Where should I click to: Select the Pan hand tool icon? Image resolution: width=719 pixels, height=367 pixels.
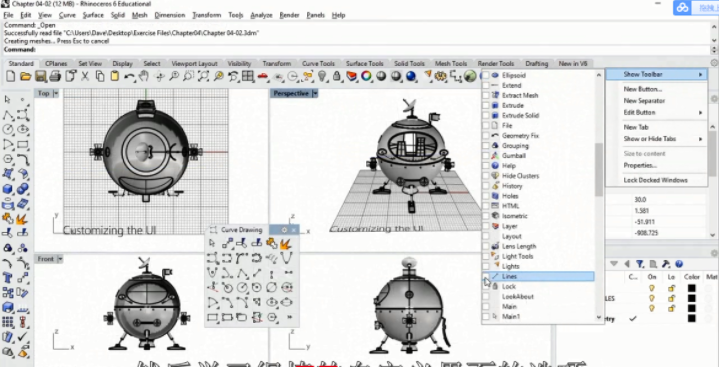click(x=144, y=76)
